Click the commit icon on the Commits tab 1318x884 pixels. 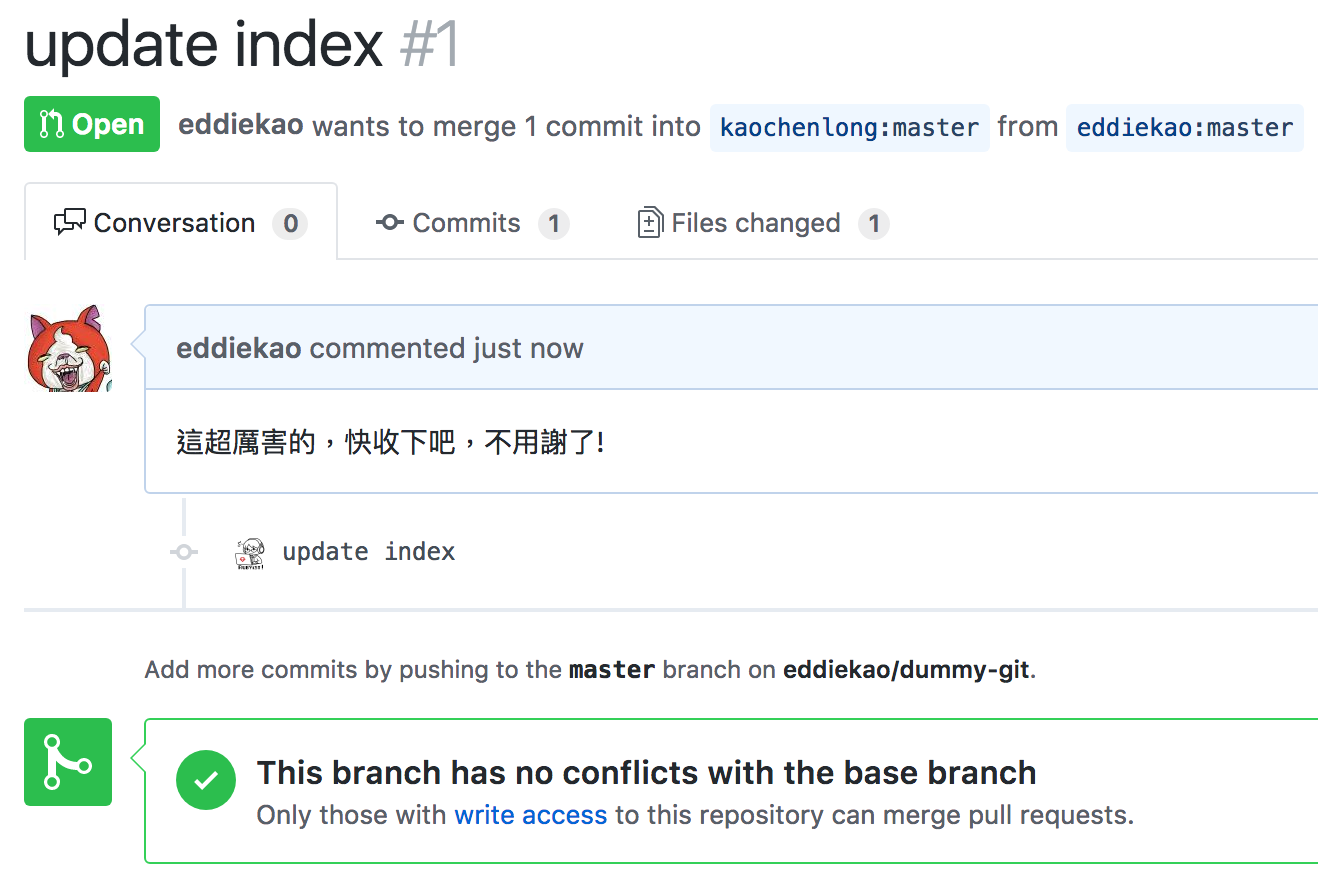coord(390,223)
